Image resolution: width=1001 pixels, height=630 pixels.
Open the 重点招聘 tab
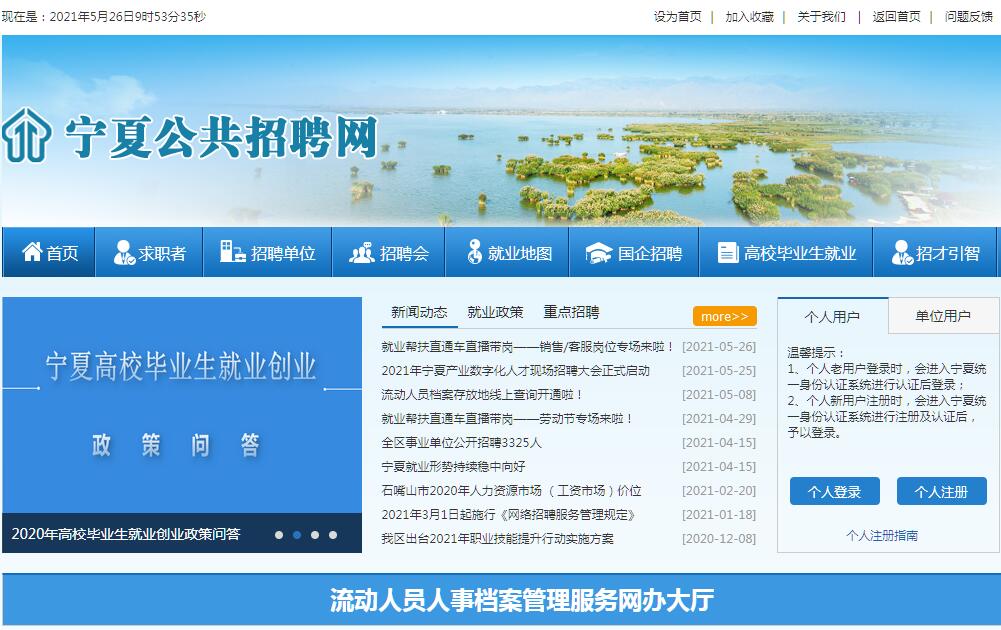point(571,312)
